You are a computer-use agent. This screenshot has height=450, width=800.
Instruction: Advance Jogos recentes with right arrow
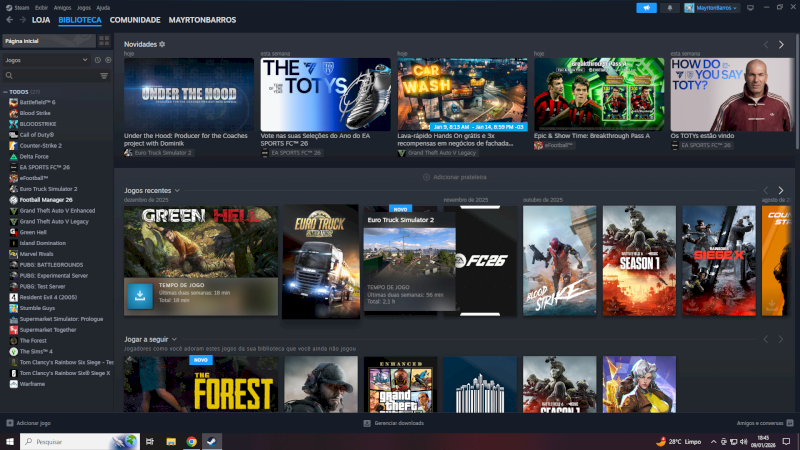tap(781, 190)
